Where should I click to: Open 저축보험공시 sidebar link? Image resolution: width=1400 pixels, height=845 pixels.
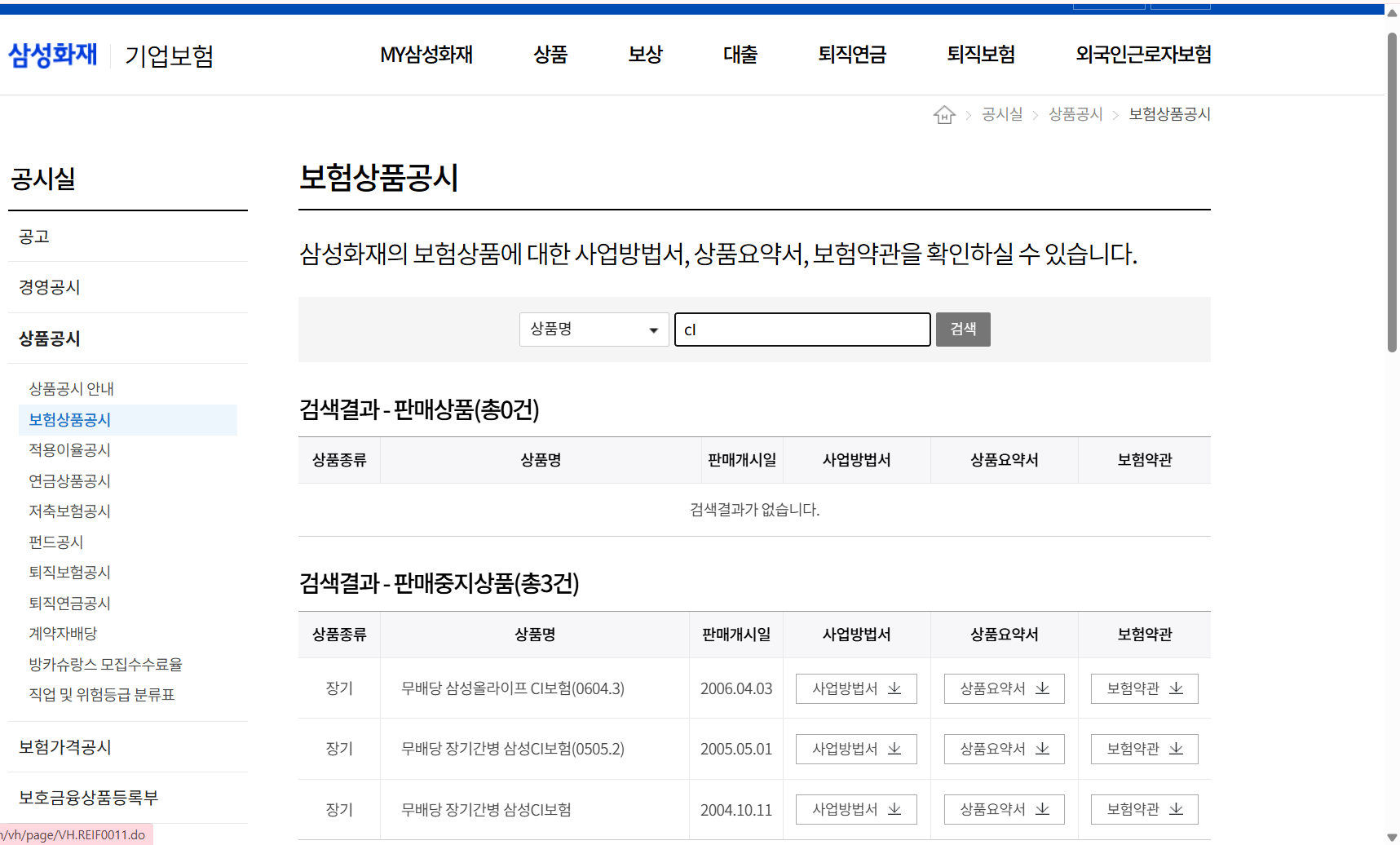point(70,511)
